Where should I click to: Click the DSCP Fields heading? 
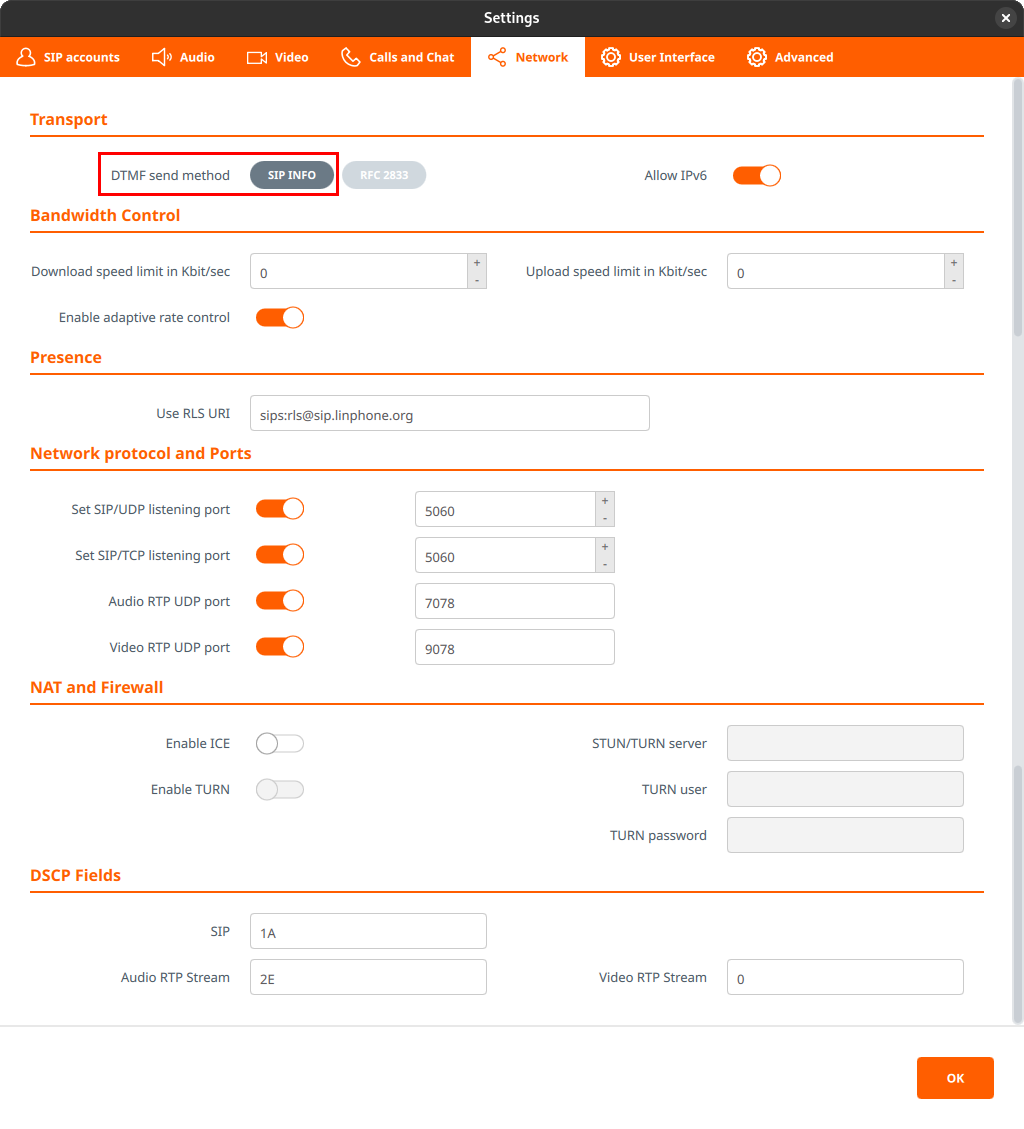[76, 876]
